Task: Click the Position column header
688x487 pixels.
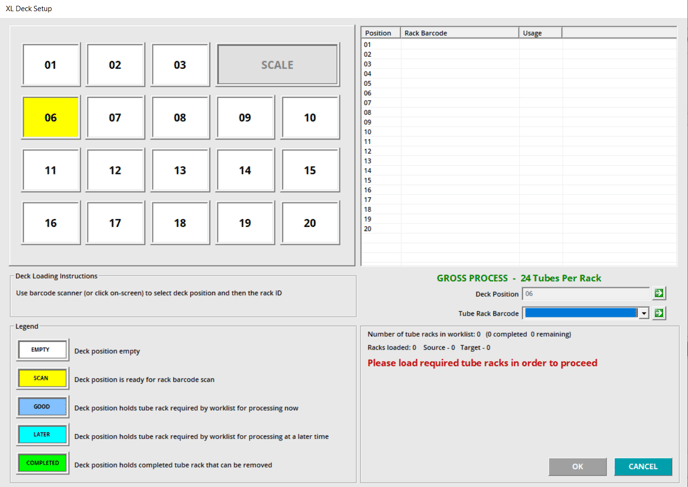Action: click(x=379, y=33)
